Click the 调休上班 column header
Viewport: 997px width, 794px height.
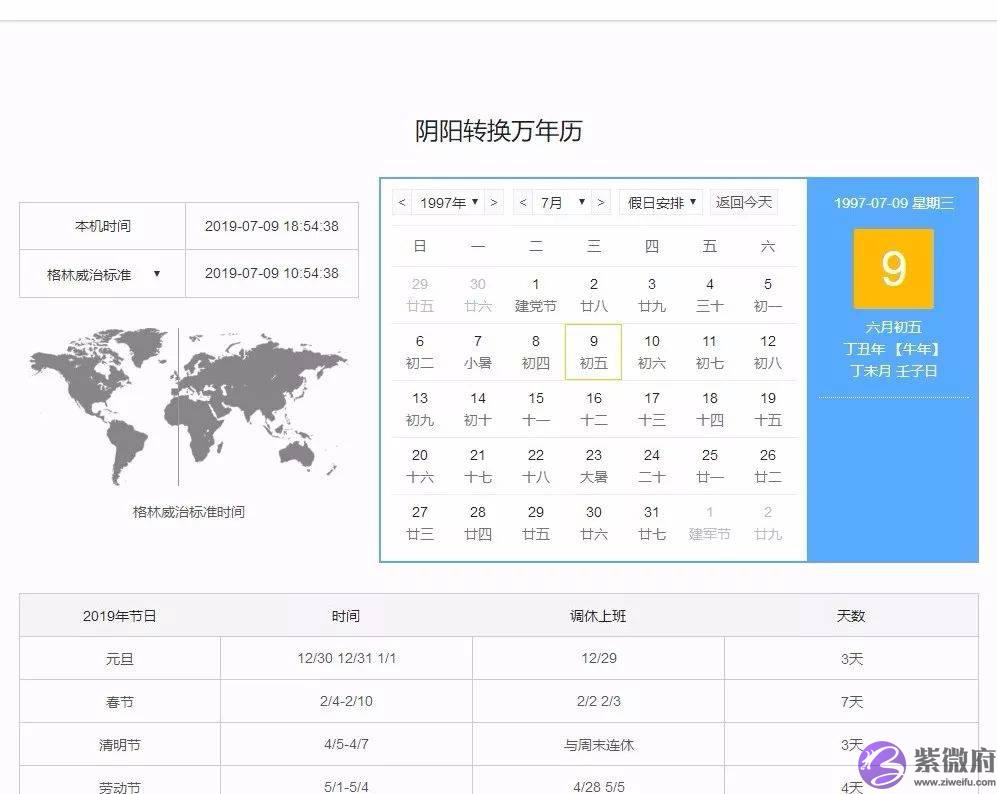pyautogui.click(x=598, y=616)
